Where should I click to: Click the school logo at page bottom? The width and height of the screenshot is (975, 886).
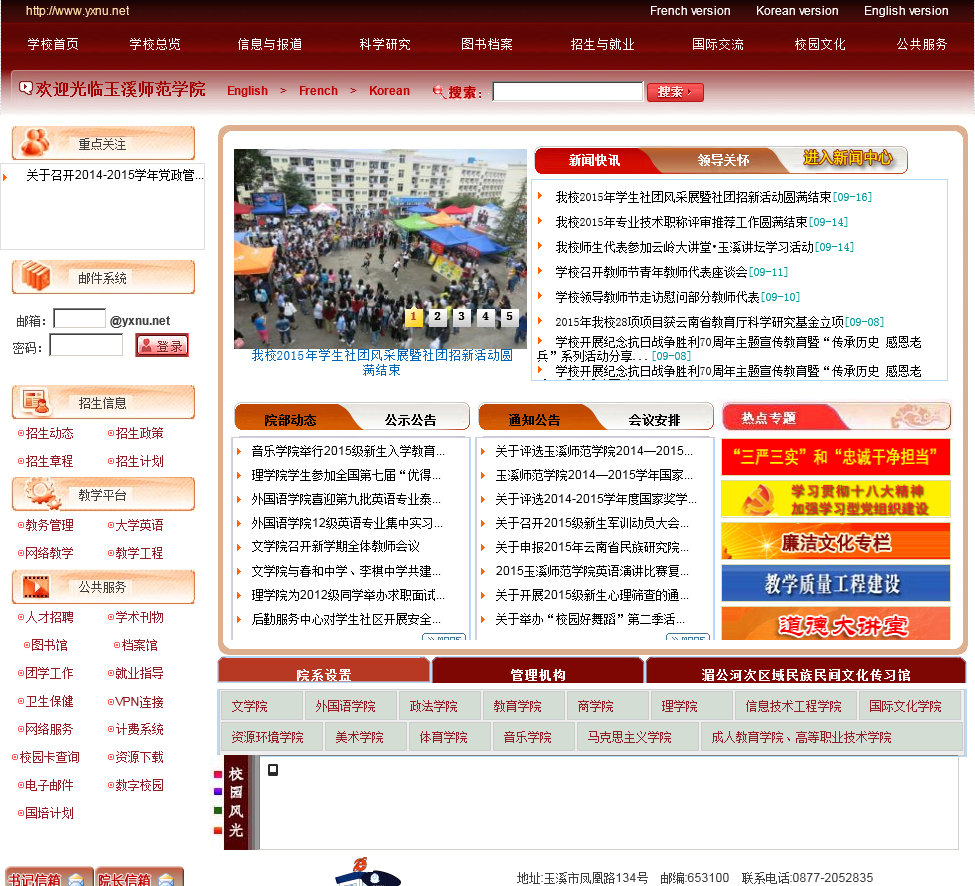367,872
